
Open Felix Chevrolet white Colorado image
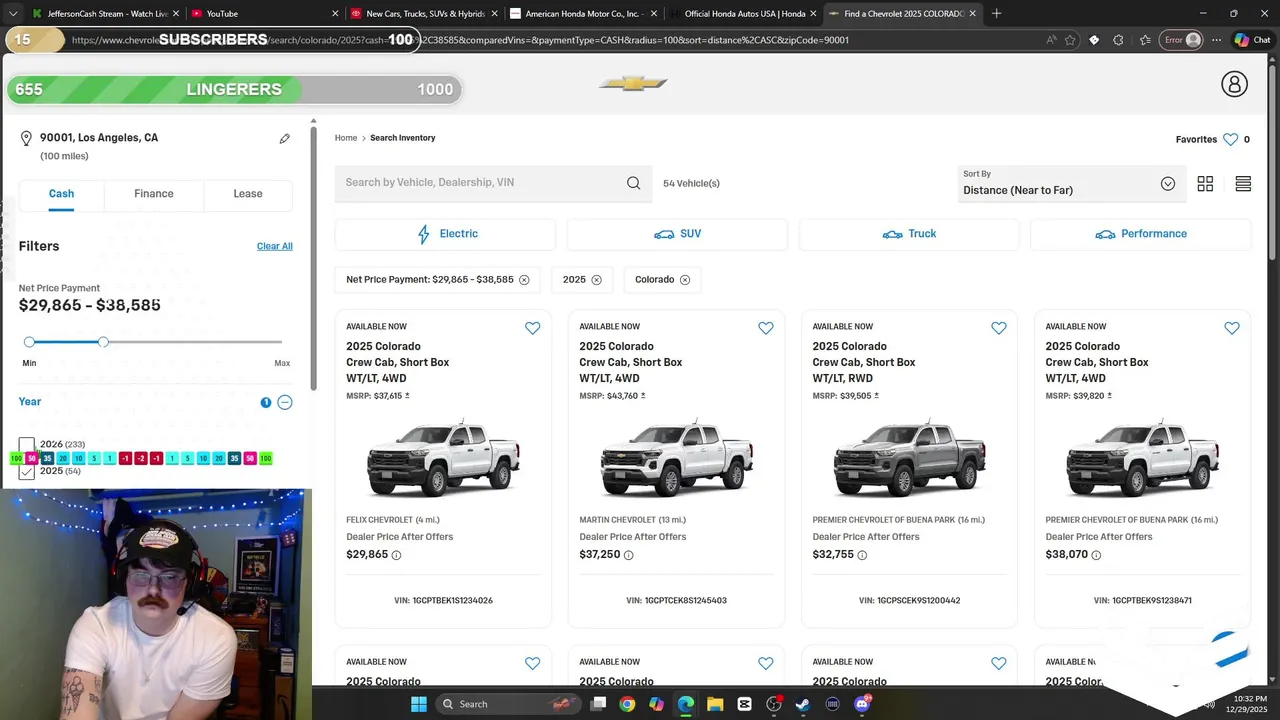[x=443, y=459]
